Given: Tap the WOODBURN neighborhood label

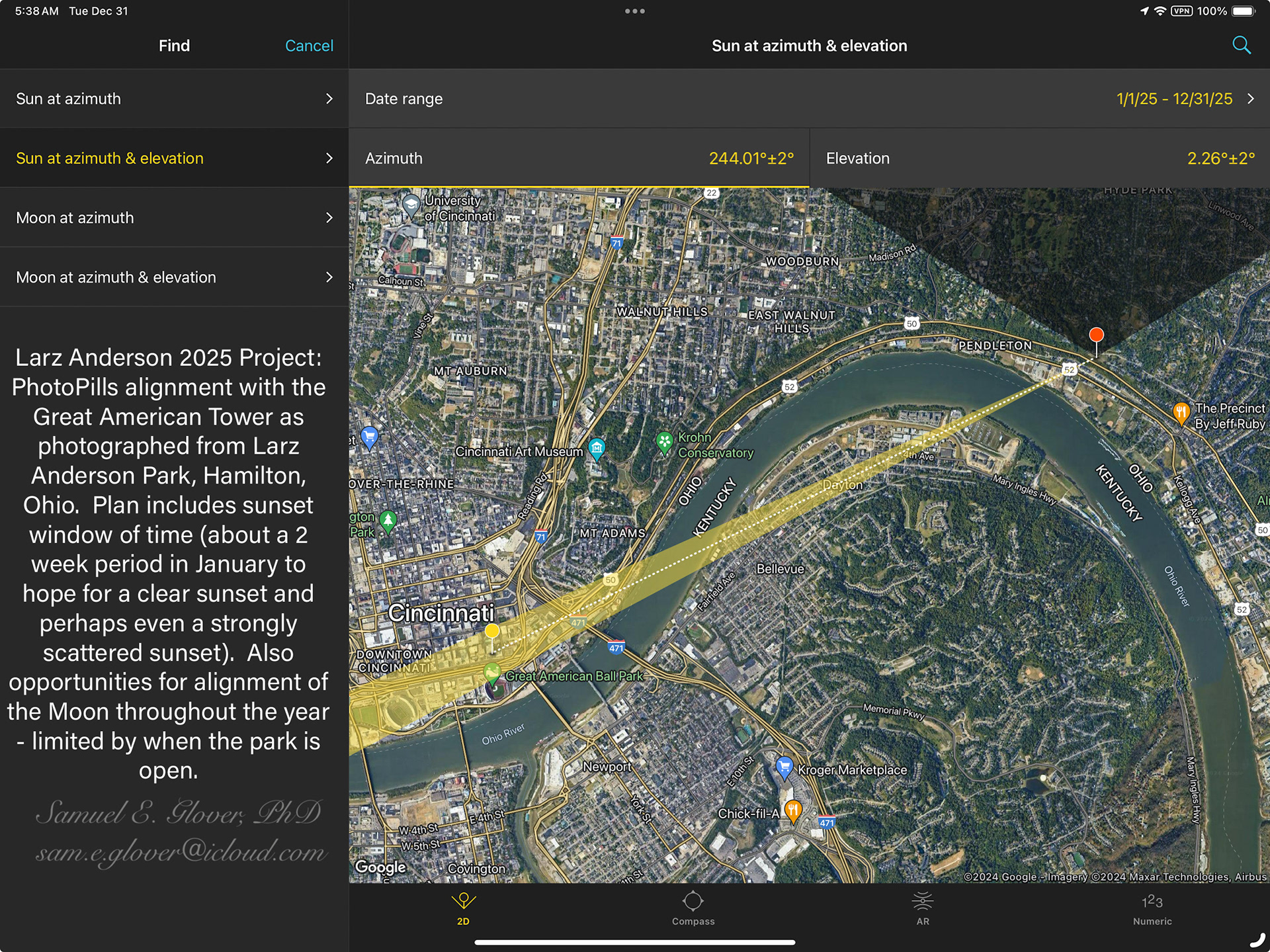Looking at the screenshot, I should click(802, 261).
